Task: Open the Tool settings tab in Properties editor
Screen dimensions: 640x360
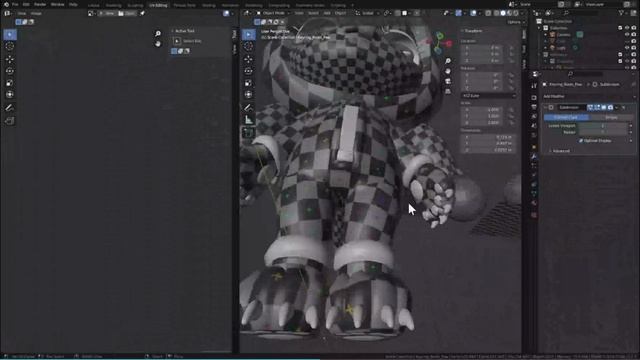Action: 534,86
